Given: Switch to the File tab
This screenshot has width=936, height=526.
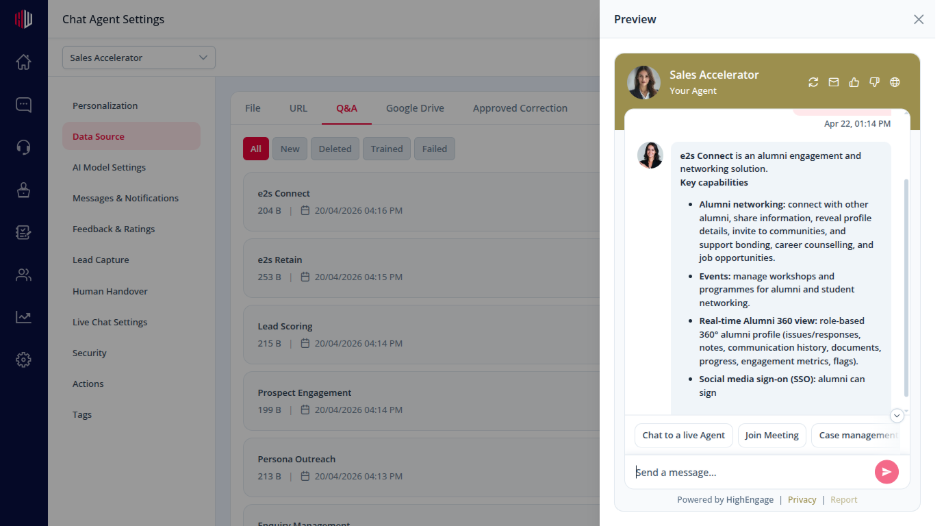Looking at the screenshot, I should pos(253,108).
